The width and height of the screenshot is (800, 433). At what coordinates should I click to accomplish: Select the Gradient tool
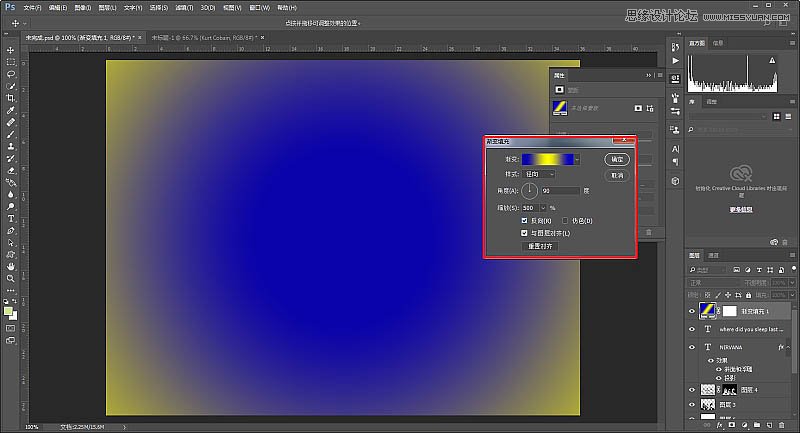(x=10, y=183)
